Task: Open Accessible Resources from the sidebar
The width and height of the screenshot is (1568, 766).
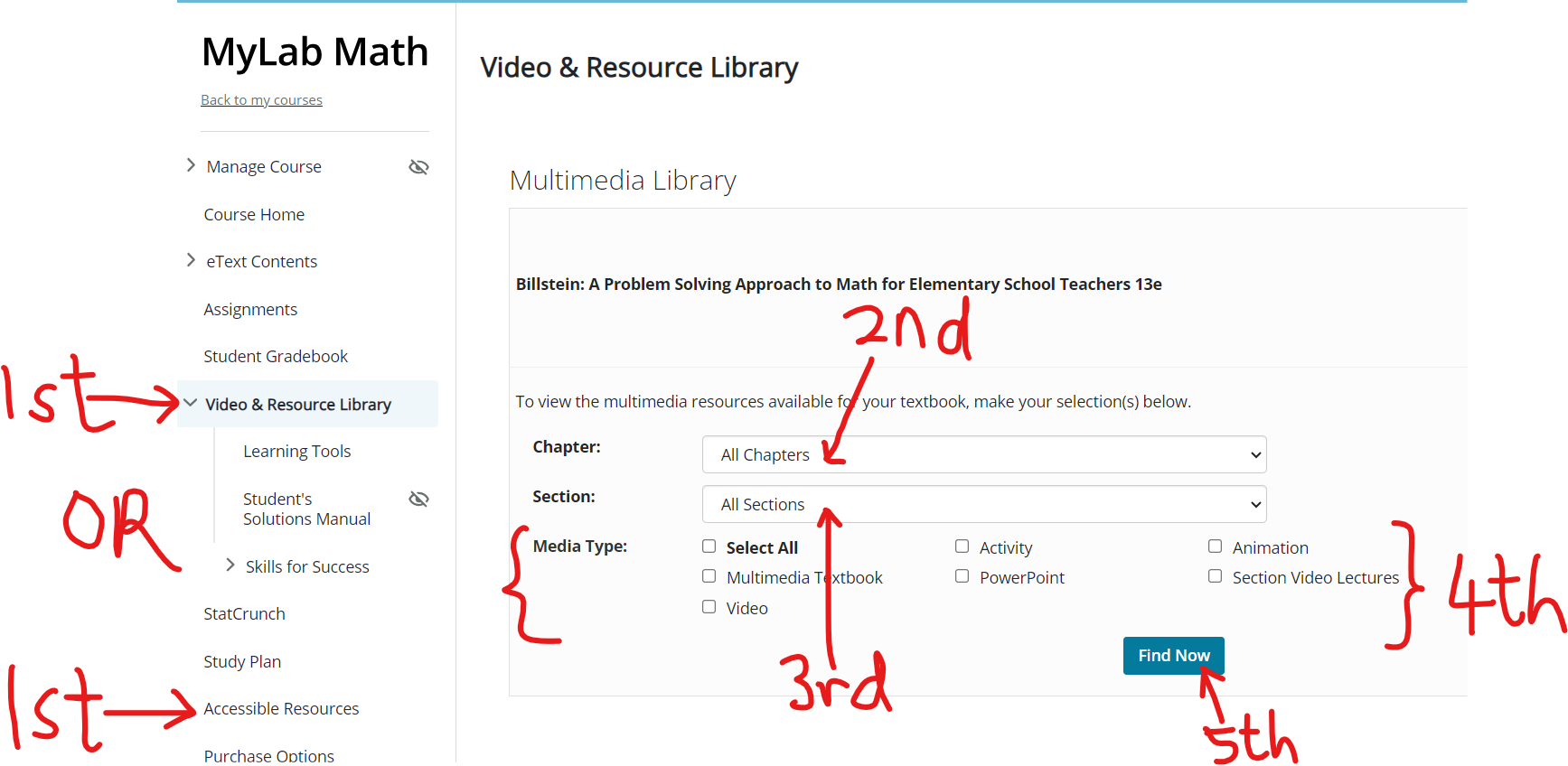Action: point(281,709)
